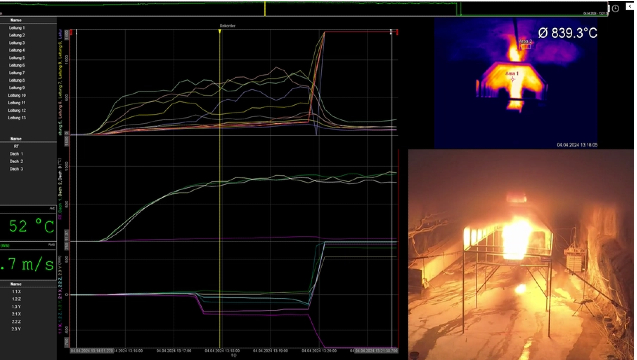Click the red range marker at chart's right edge
This screenshot has width=637, height=360.
click(397, 32)
